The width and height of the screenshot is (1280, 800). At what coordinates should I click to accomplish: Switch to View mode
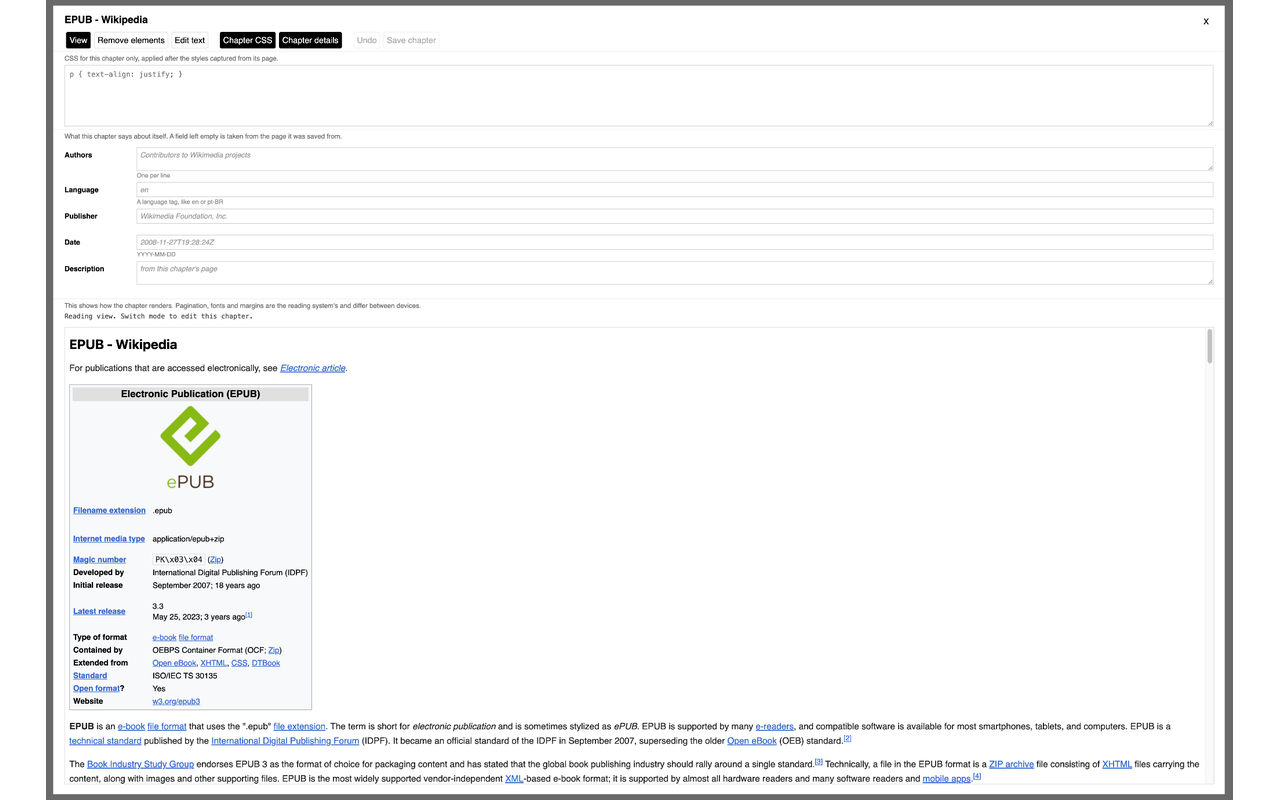coord(78,40)
